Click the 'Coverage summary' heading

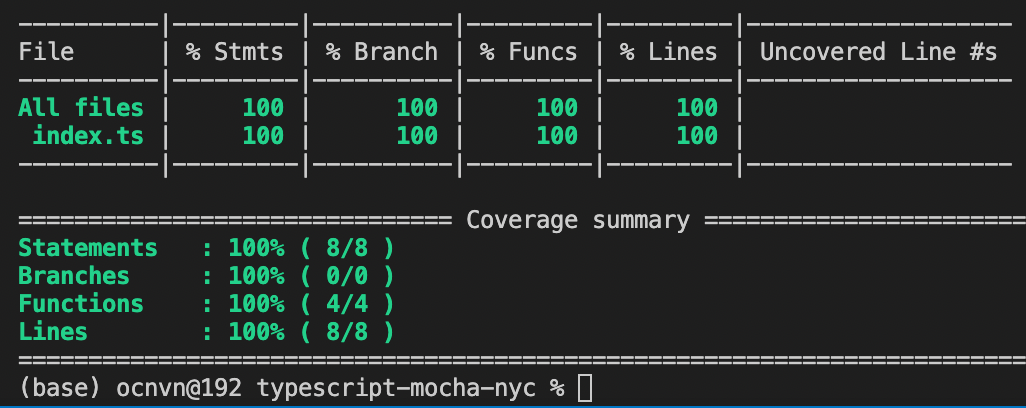[578, 220]
